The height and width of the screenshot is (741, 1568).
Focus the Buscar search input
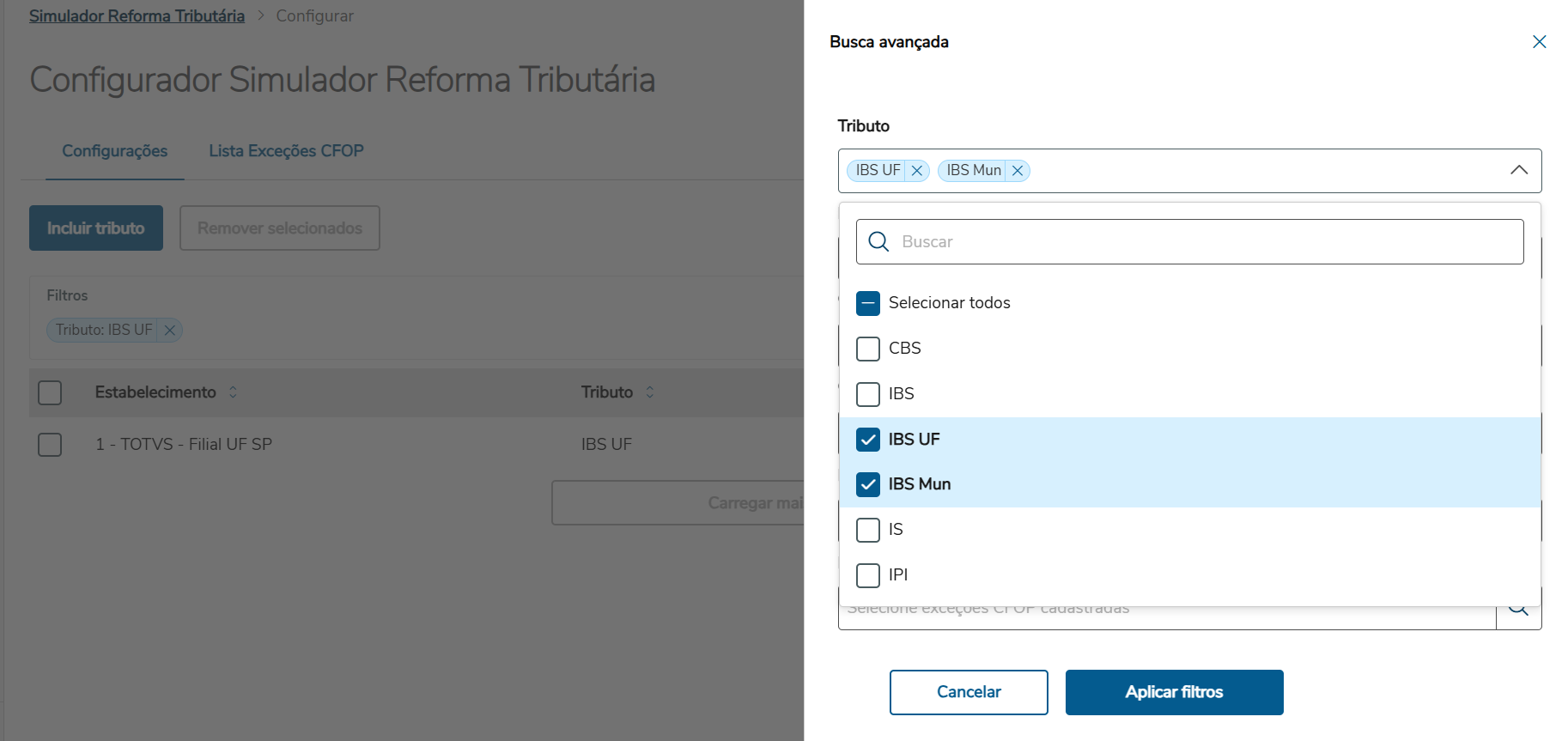pyautogui.click(x=1202, y=242)
